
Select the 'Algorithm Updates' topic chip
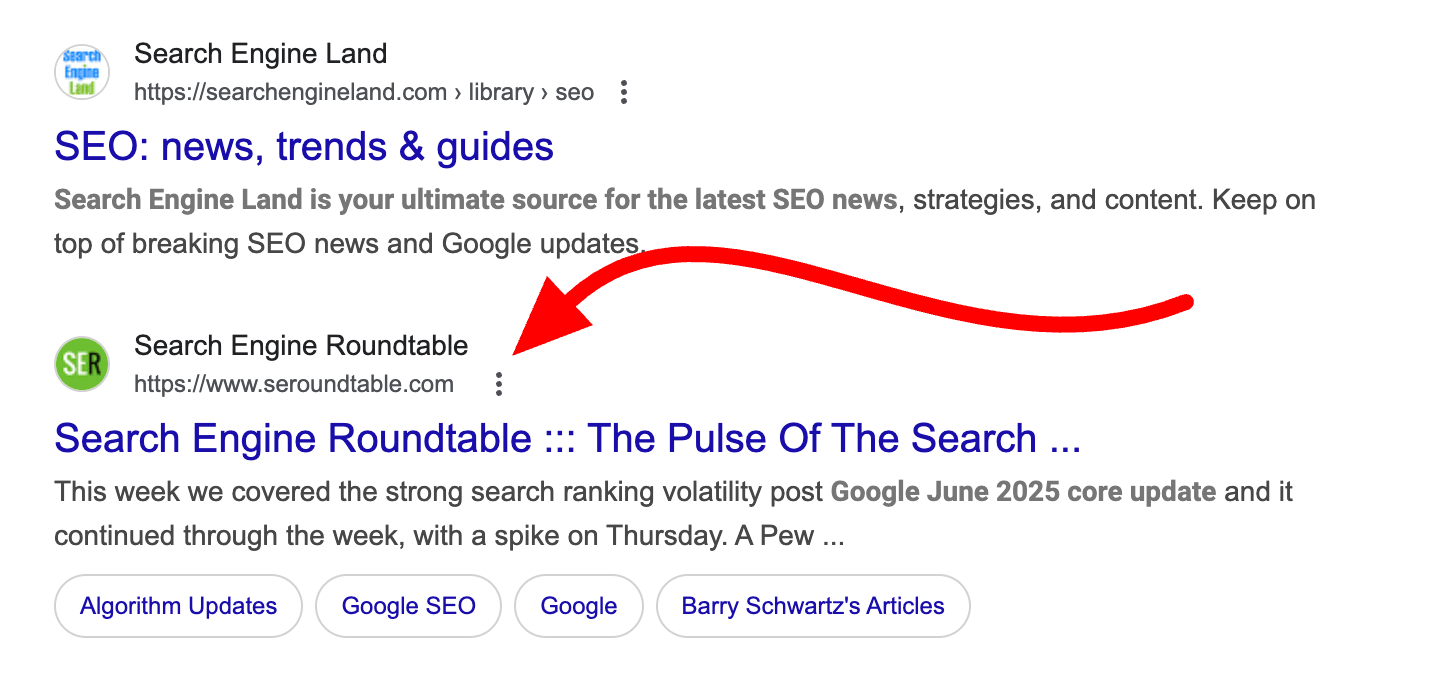click(178, 606)
